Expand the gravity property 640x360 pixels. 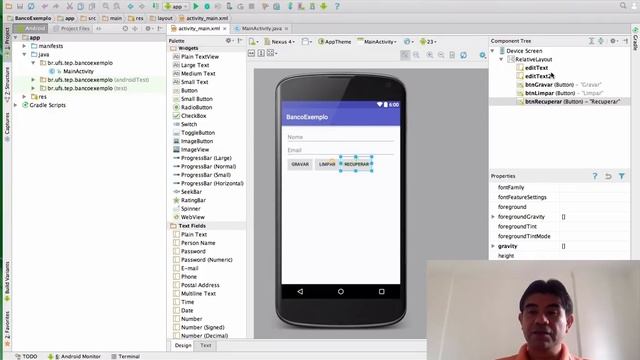click(x=493, y=246)
